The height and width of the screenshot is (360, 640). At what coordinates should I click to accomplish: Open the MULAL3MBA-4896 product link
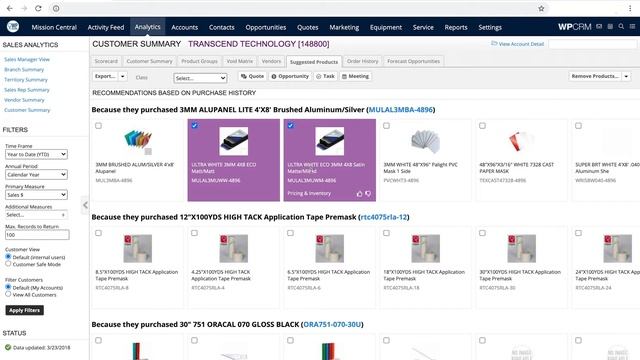(400, 109)
